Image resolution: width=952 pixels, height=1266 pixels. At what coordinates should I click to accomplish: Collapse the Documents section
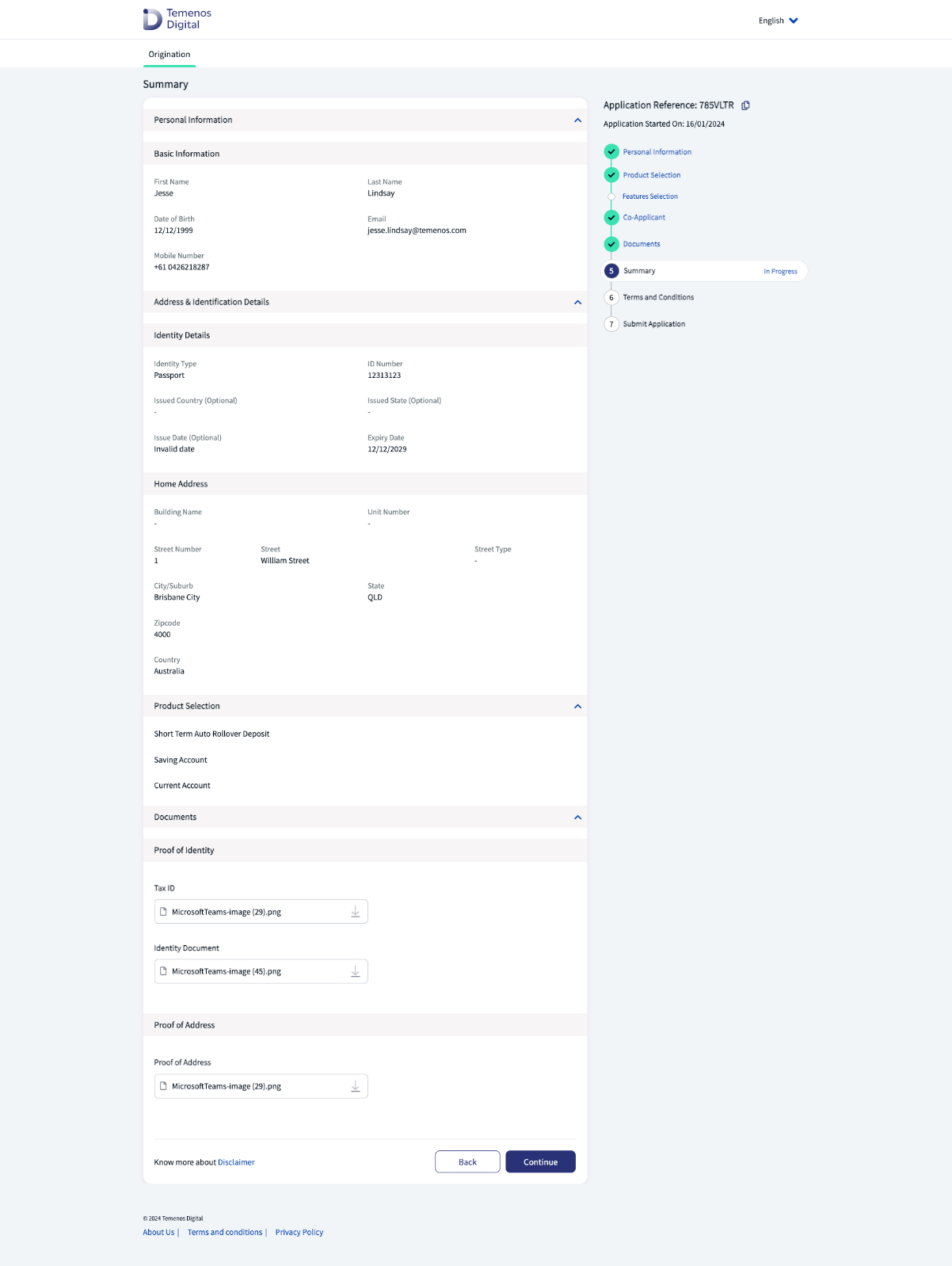[577, 818]
